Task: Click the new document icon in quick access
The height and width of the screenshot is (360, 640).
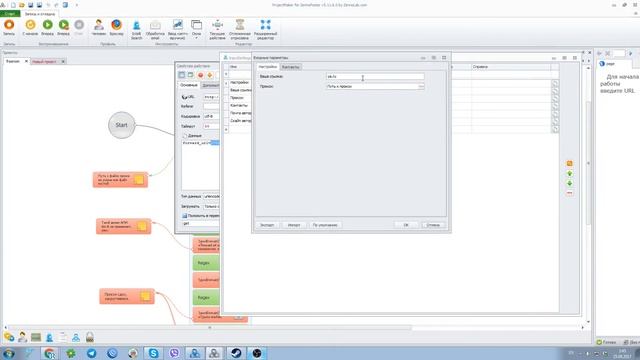Action: [x=13, y=5]
